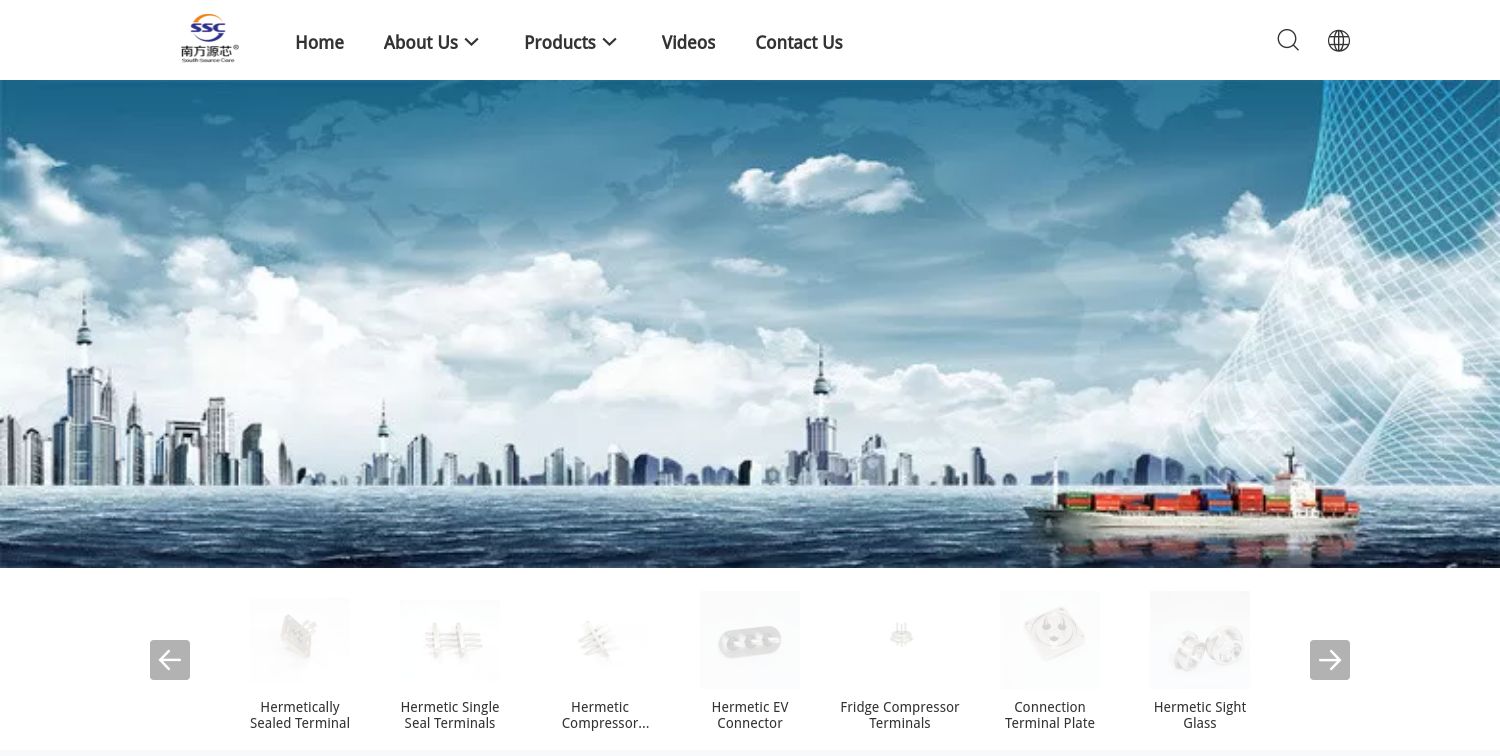Click the Connection Terminal Plate label

[x=1050, y=715]
